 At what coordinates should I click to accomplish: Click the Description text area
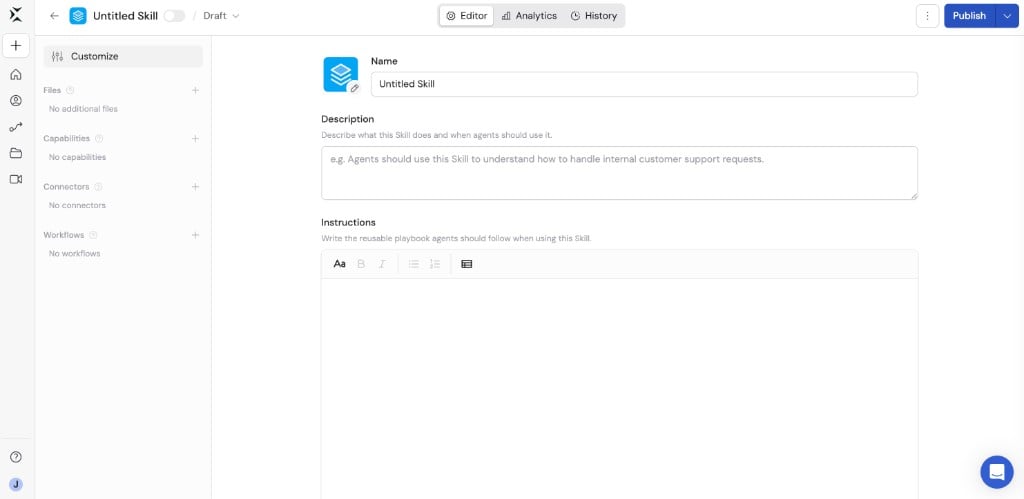pyautogui.click(x=619, y=173)
